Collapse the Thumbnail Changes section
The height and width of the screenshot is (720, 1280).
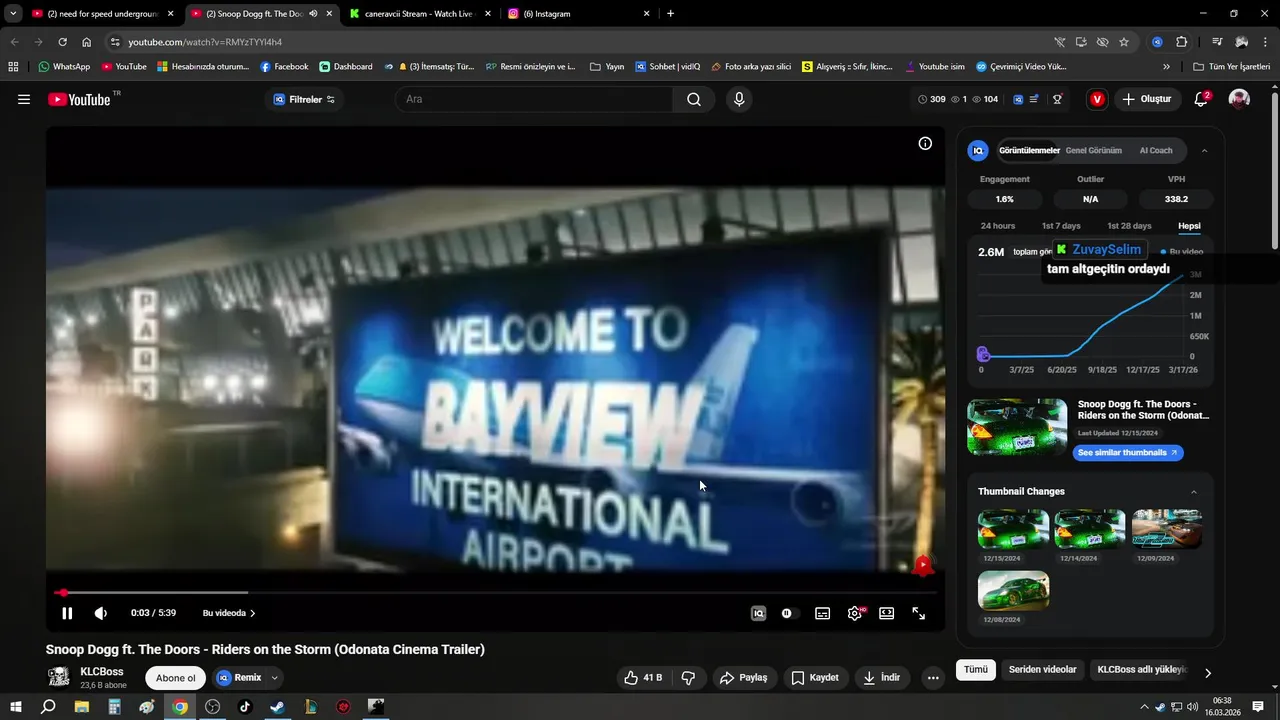pyautogui.click(x=1193, y=492)
